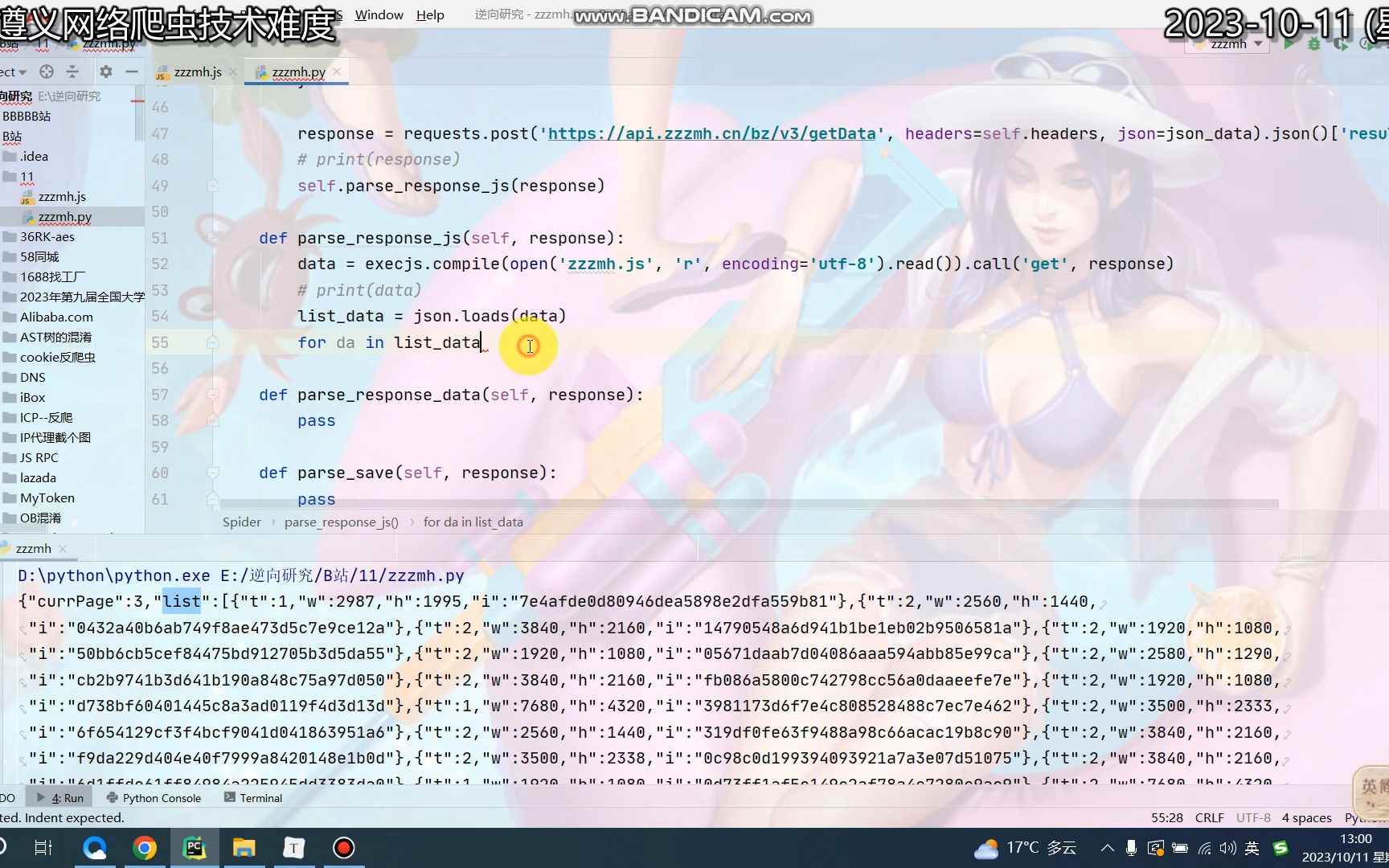Run zzzmh with coverage icon
This screenshot has width=1389, height=868.
click(1340, 44)
